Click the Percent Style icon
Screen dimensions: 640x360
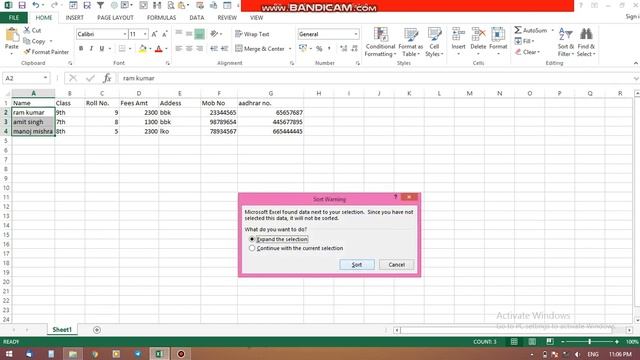coord(319,49)
